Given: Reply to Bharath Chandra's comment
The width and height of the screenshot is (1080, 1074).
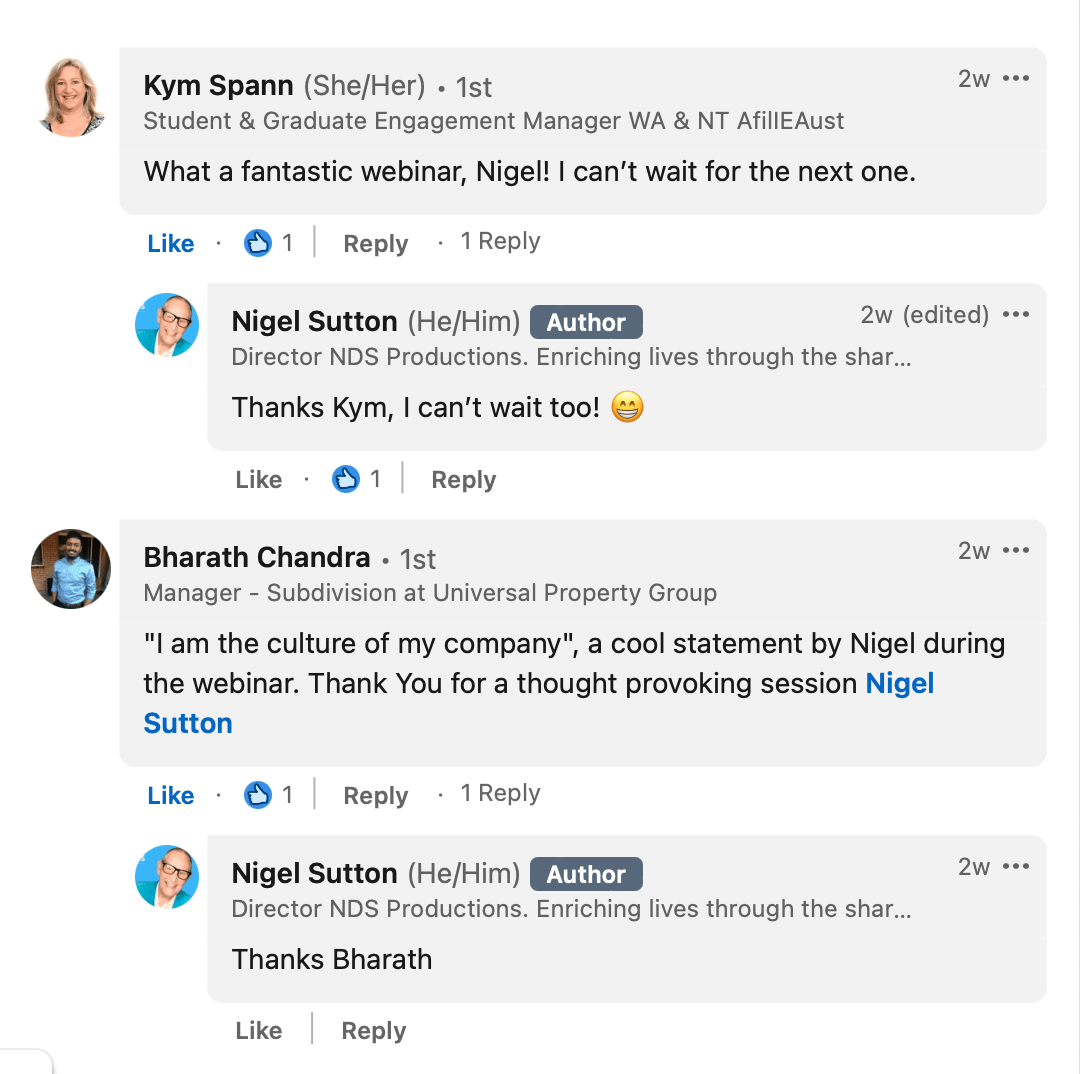Looking at the screenshot, I should coord(375,796).
